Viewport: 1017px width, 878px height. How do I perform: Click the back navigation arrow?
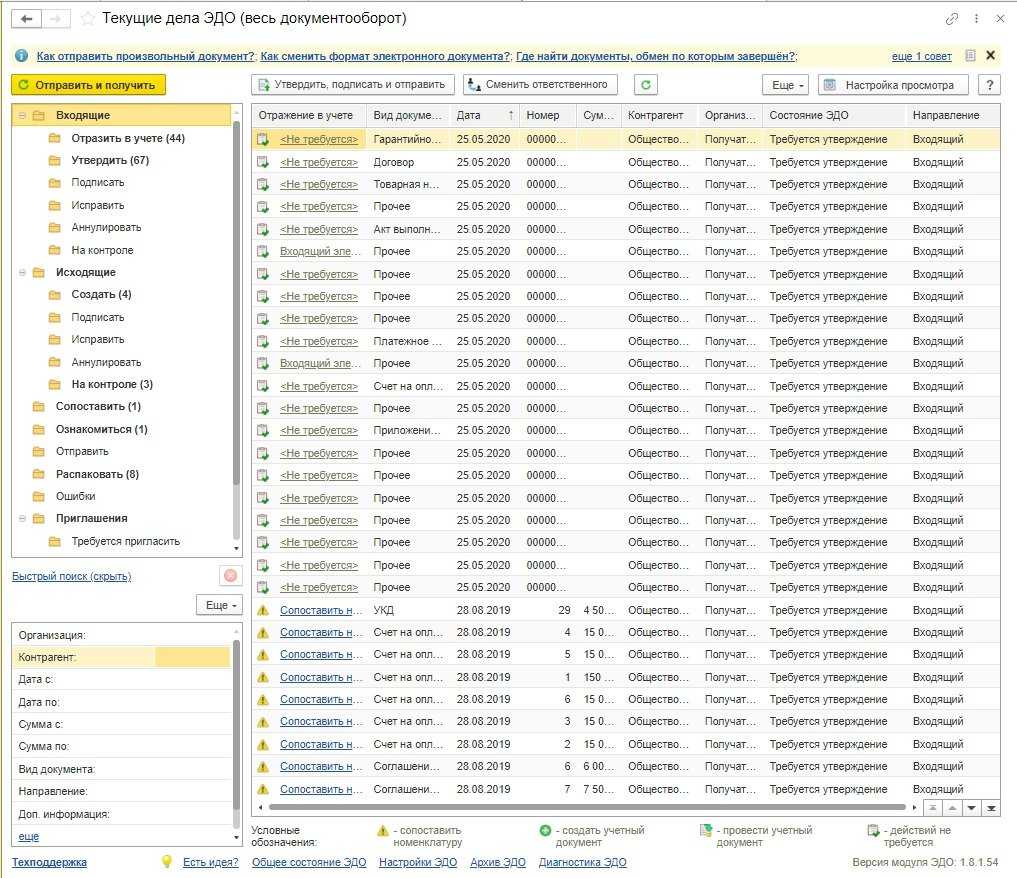coord(27,19)
